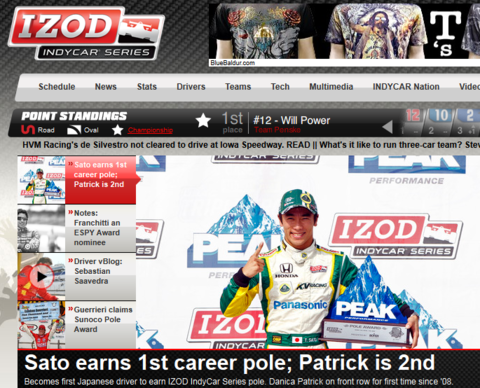Open the Championship standings link

(150, 130)
